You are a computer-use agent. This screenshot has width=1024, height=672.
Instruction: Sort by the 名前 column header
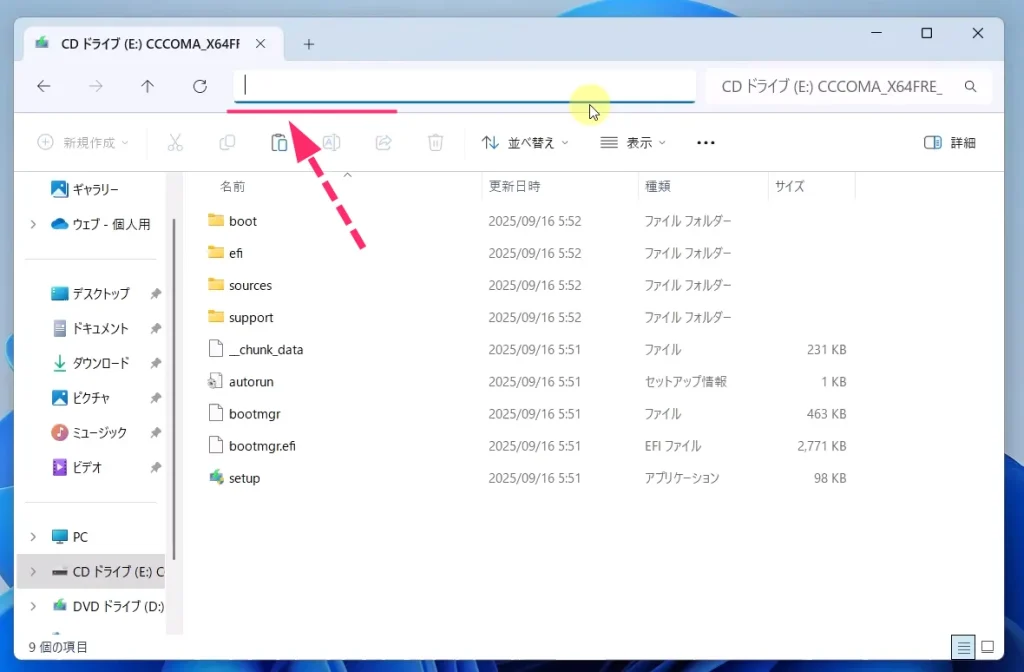pyautogui.click(x=233, y=186)
